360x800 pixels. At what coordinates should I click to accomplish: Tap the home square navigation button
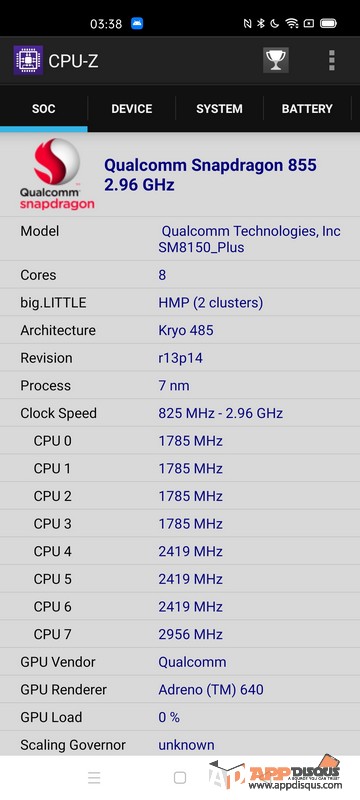(x=179, y=778)
